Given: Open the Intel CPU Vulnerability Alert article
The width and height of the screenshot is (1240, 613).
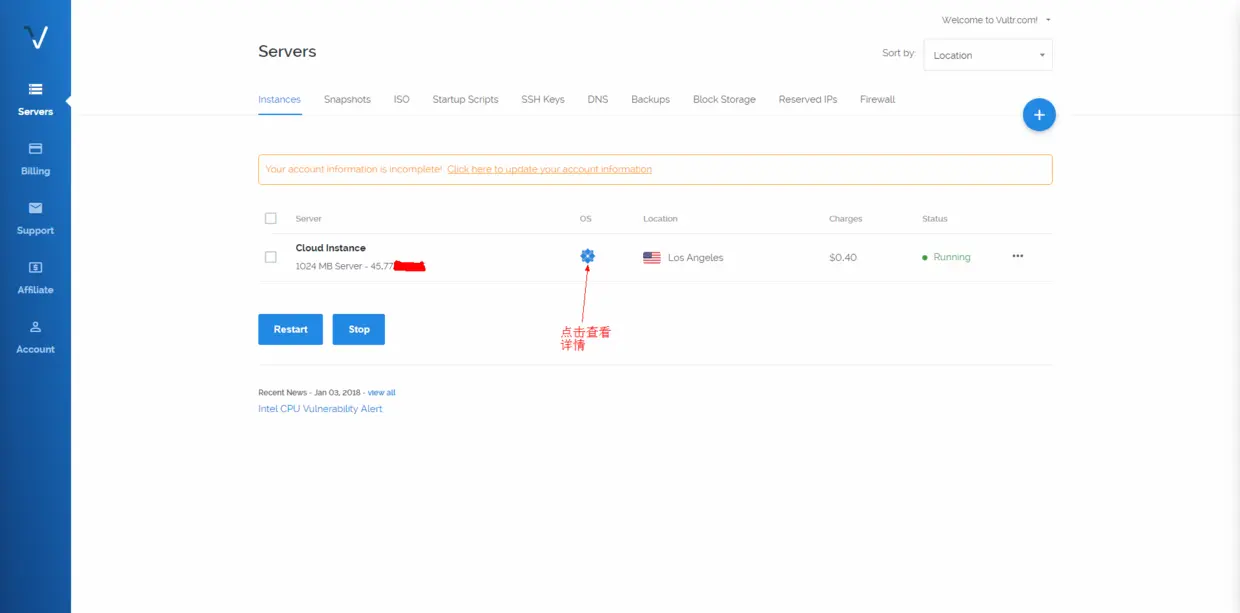Looking at the screenshot, I should click(320, 409).
